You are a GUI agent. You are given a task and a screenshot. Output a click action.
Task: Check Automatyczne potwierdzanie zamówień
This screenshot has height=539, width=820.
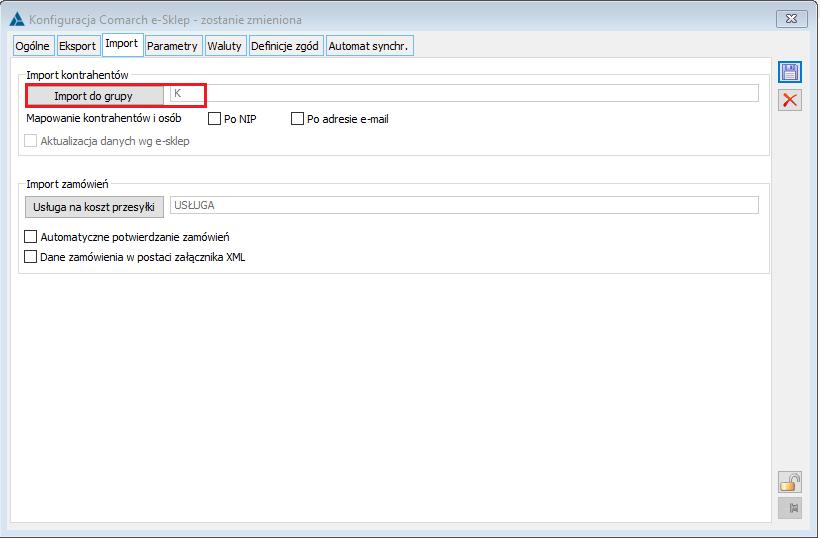point(30,237)
